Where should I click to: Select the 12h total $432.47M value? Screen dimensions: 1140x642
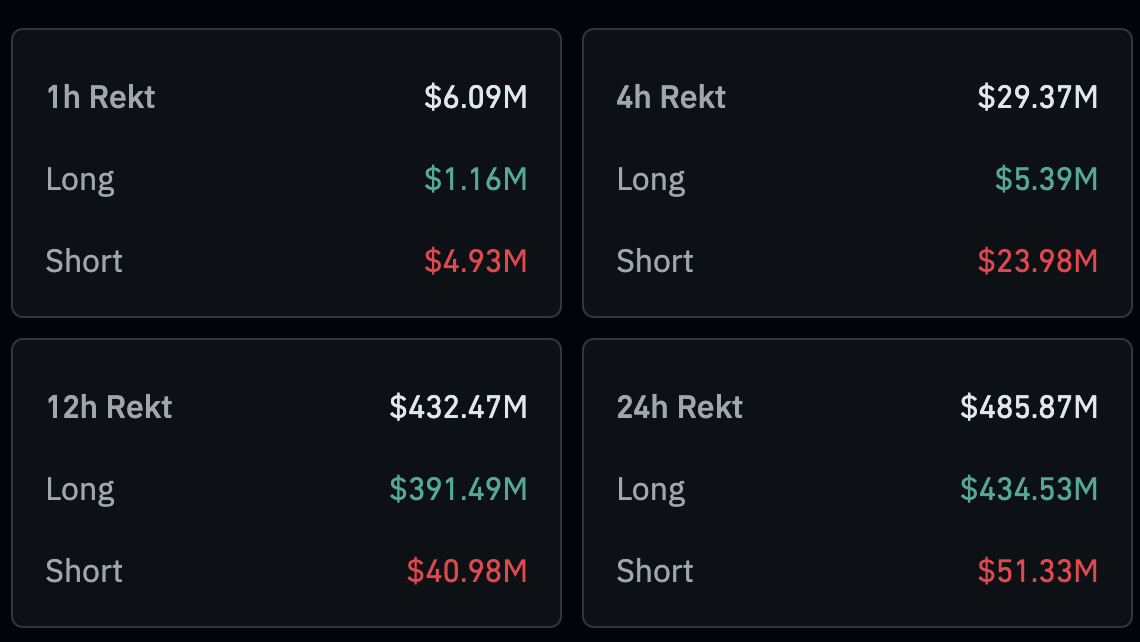[458, 407]
